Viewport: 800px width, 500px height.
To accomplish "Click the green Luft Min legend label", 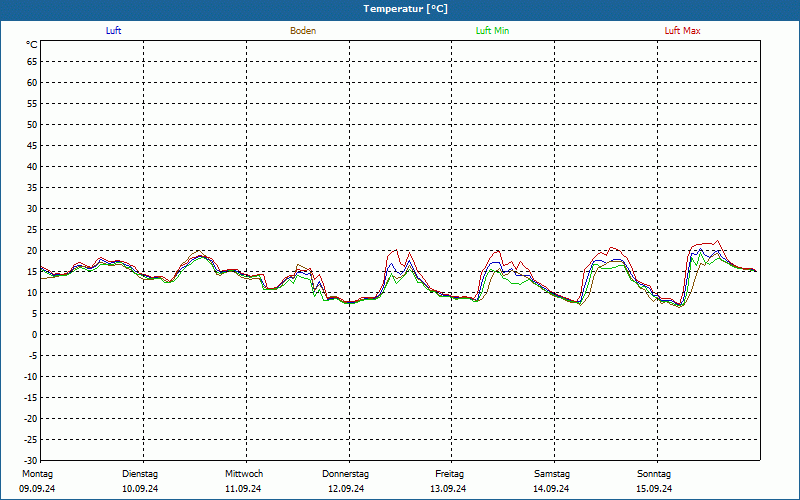I will pos(492,31).
